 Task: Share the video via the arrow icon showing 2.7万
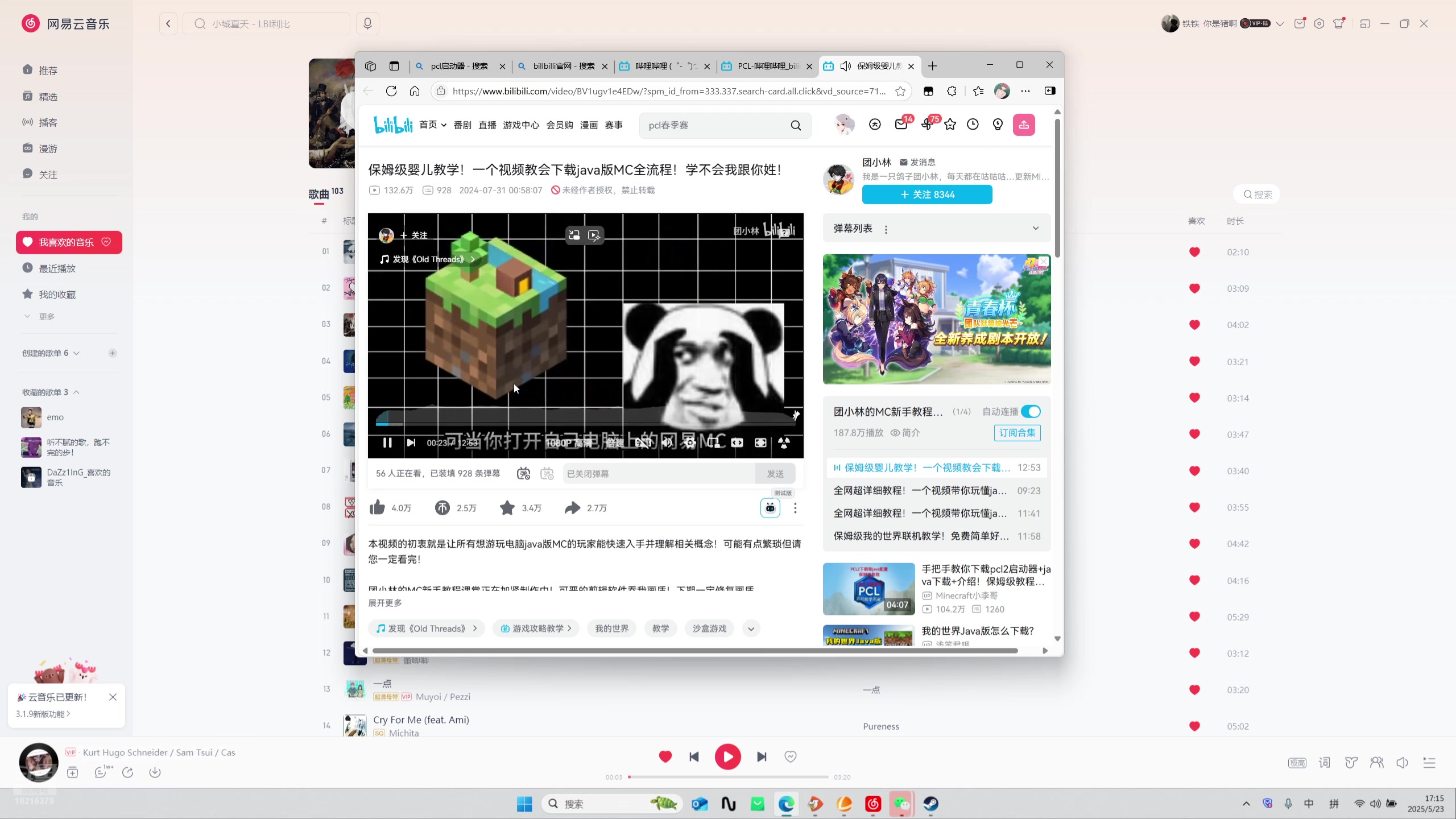pos(572,507)
